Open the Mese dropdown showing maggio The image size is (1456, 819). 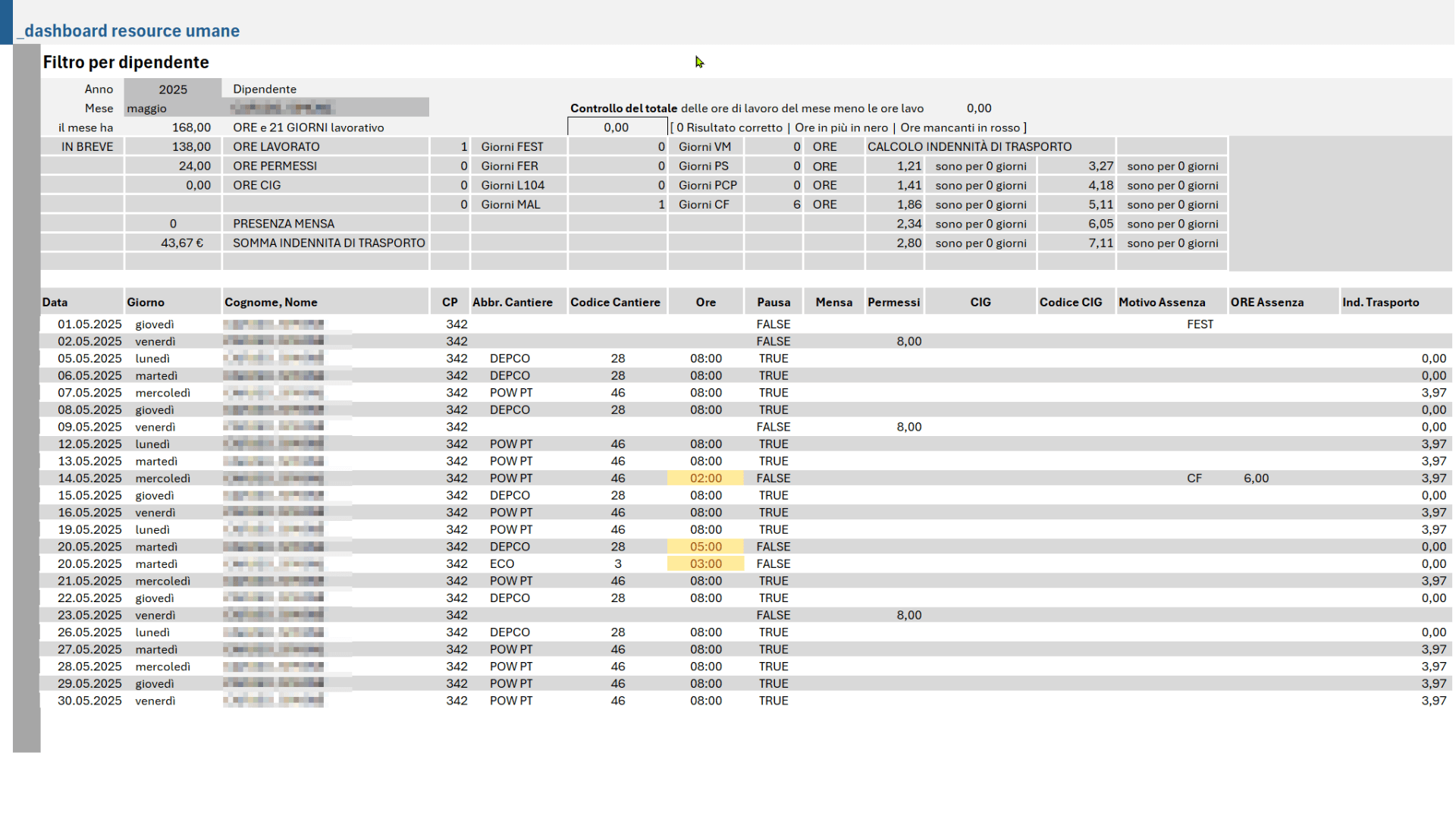point(173,108)
